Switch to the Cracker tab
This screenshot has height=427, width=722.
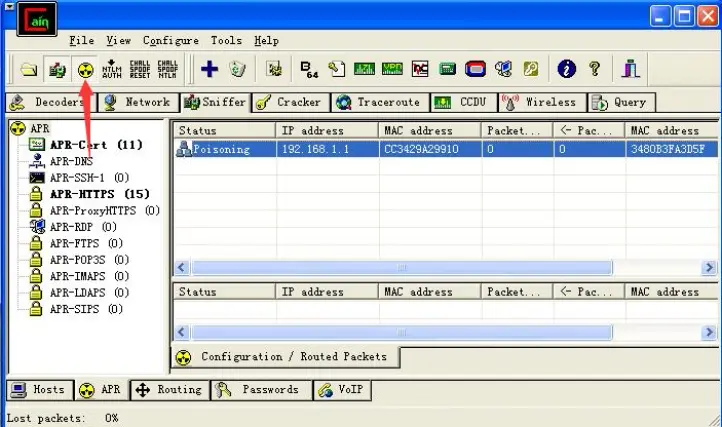289,102
